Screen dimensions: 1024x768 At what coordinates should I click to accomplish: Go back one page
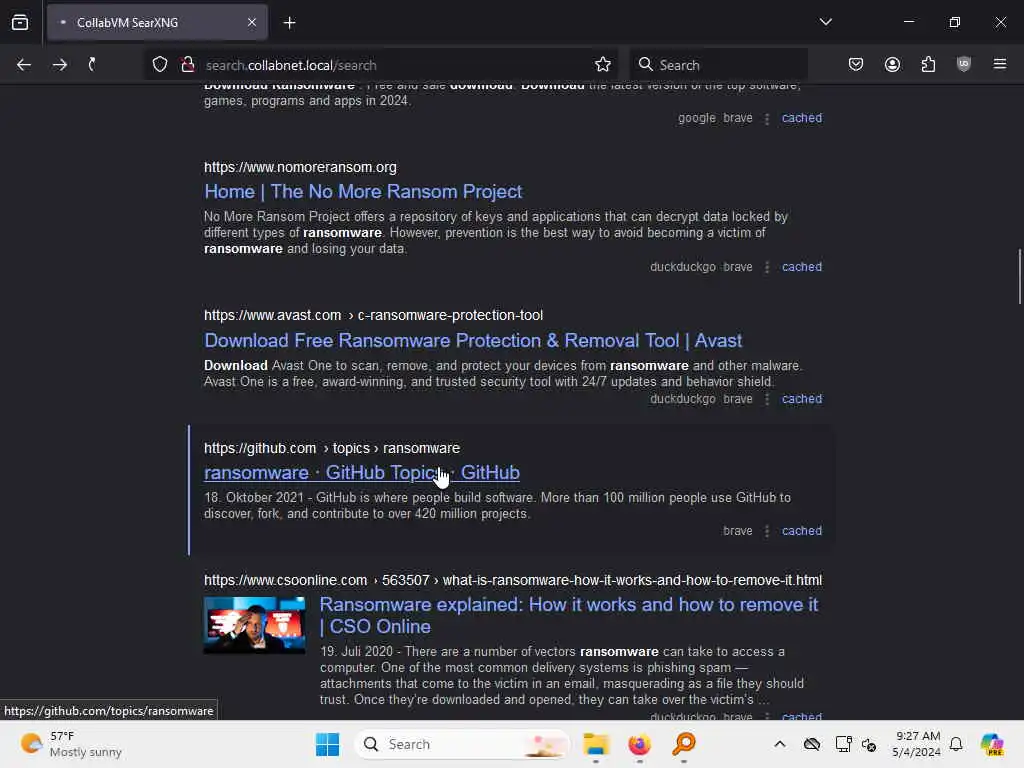coord(24,65)
